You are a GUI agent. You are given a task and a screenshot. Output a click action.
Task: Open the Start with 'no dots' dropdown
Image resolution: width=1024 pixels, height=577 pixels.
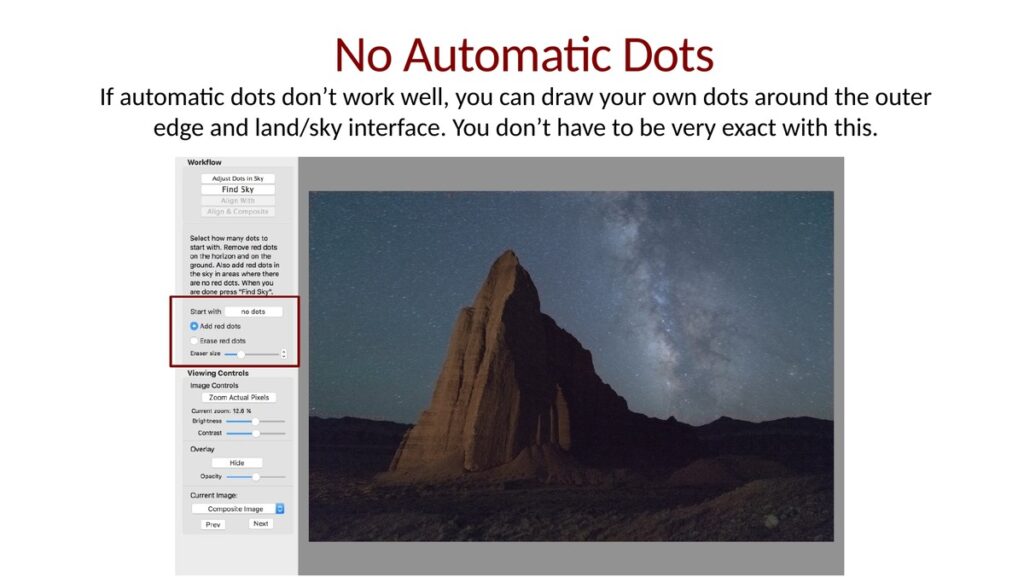click(253, 311)
